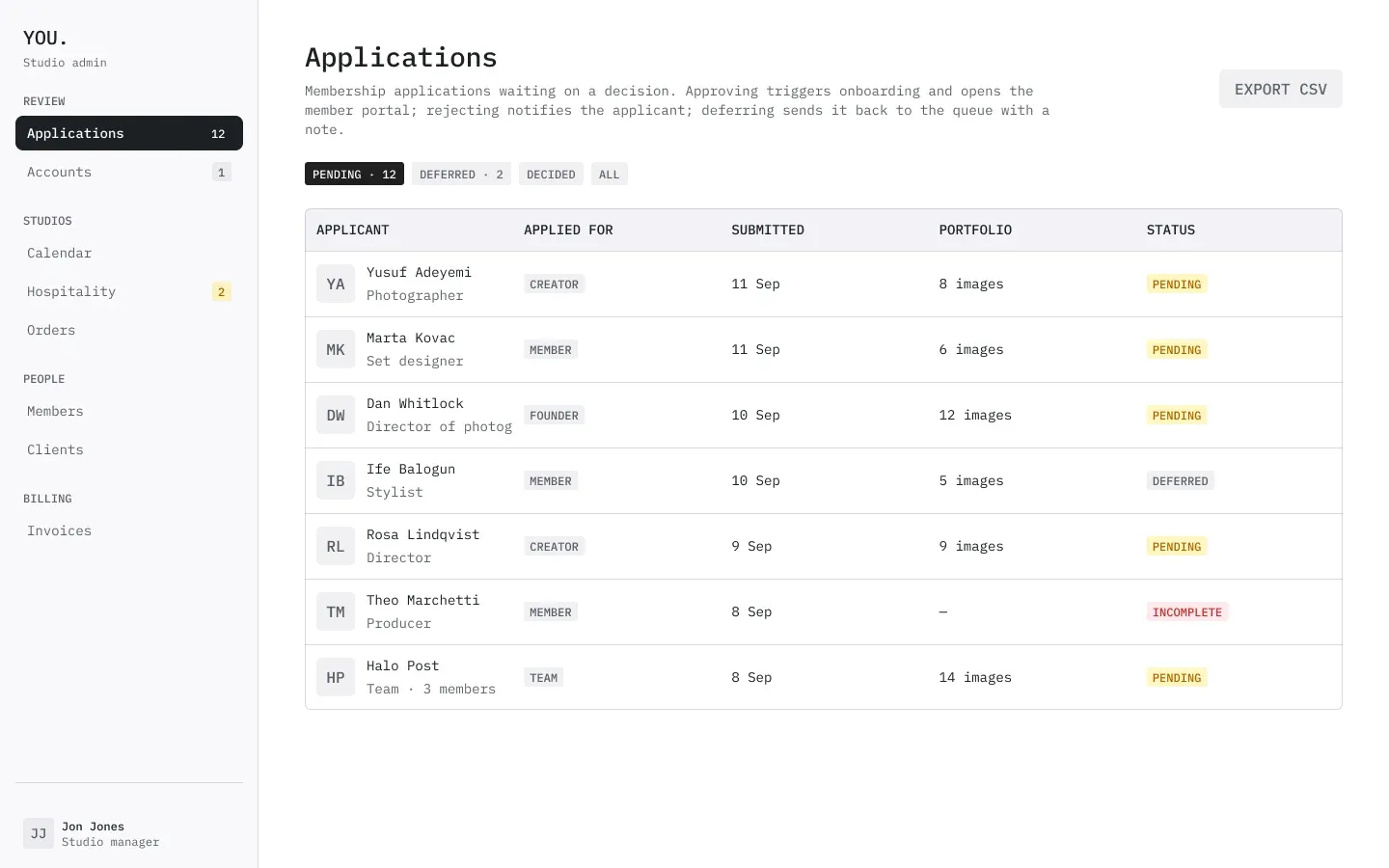Open Dan Whitlock's application name

[x=415, y=404]
